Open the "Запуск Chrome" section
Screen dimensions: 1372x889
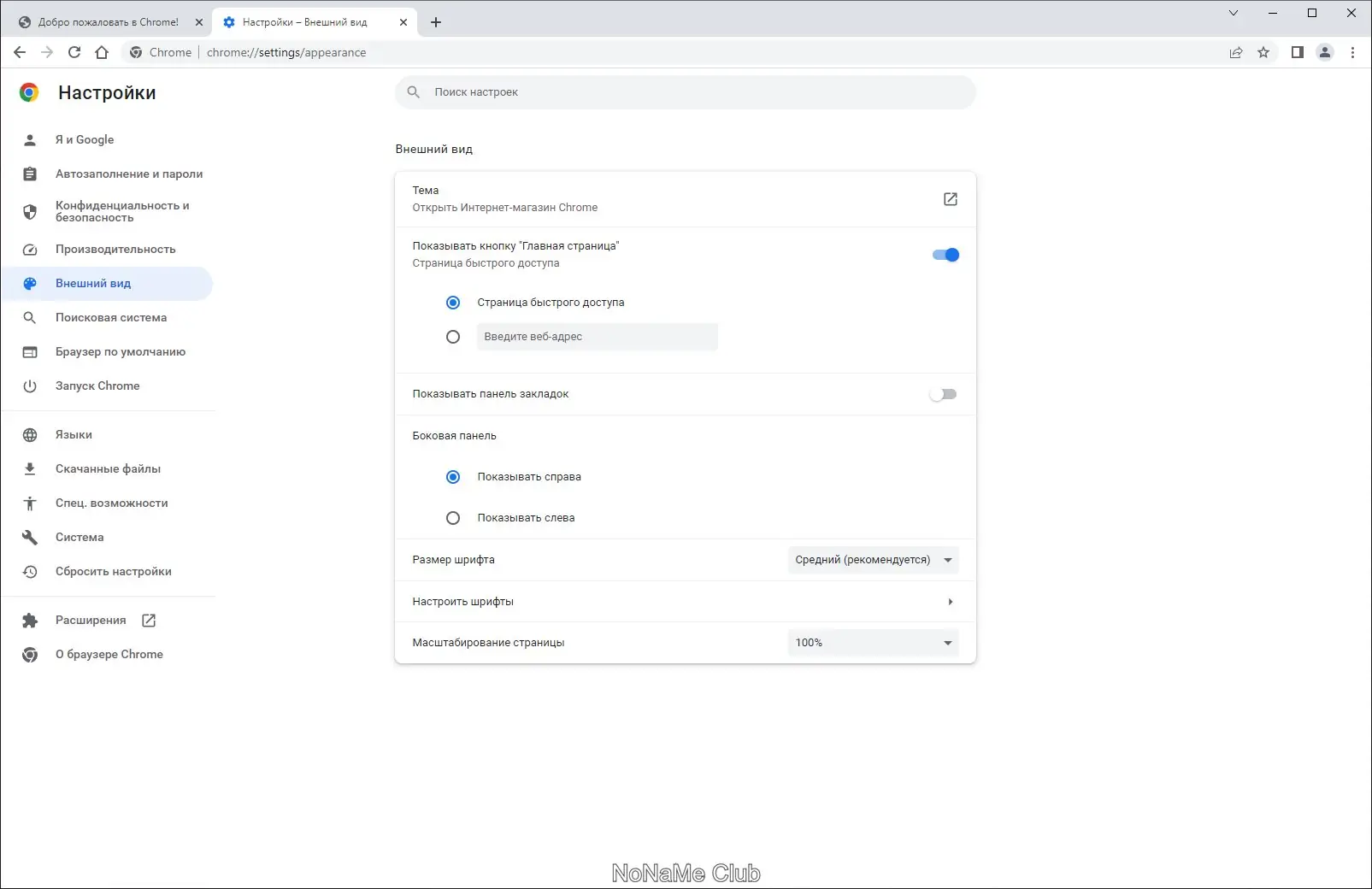[97, 386]
